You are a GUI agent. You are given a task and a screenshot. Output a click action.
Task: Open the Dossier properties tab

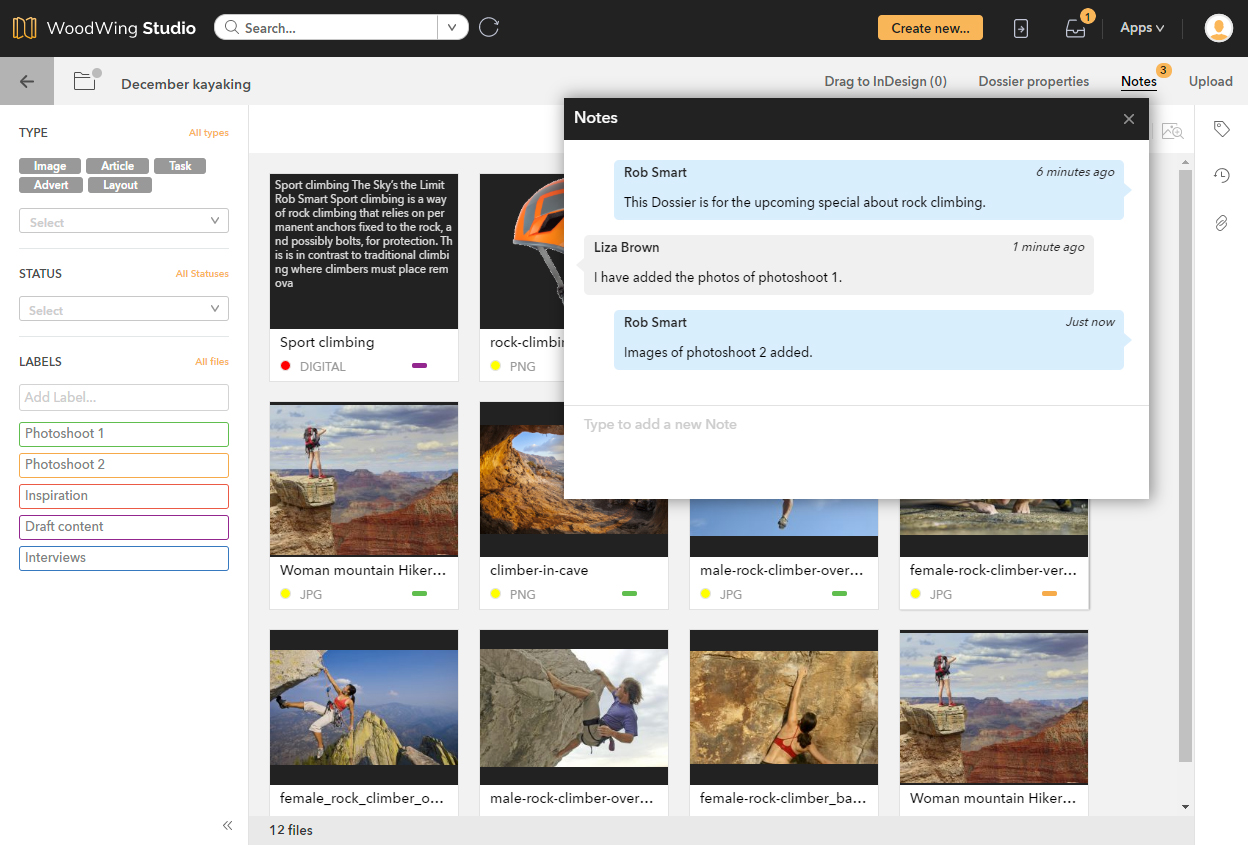point(1033,82)
